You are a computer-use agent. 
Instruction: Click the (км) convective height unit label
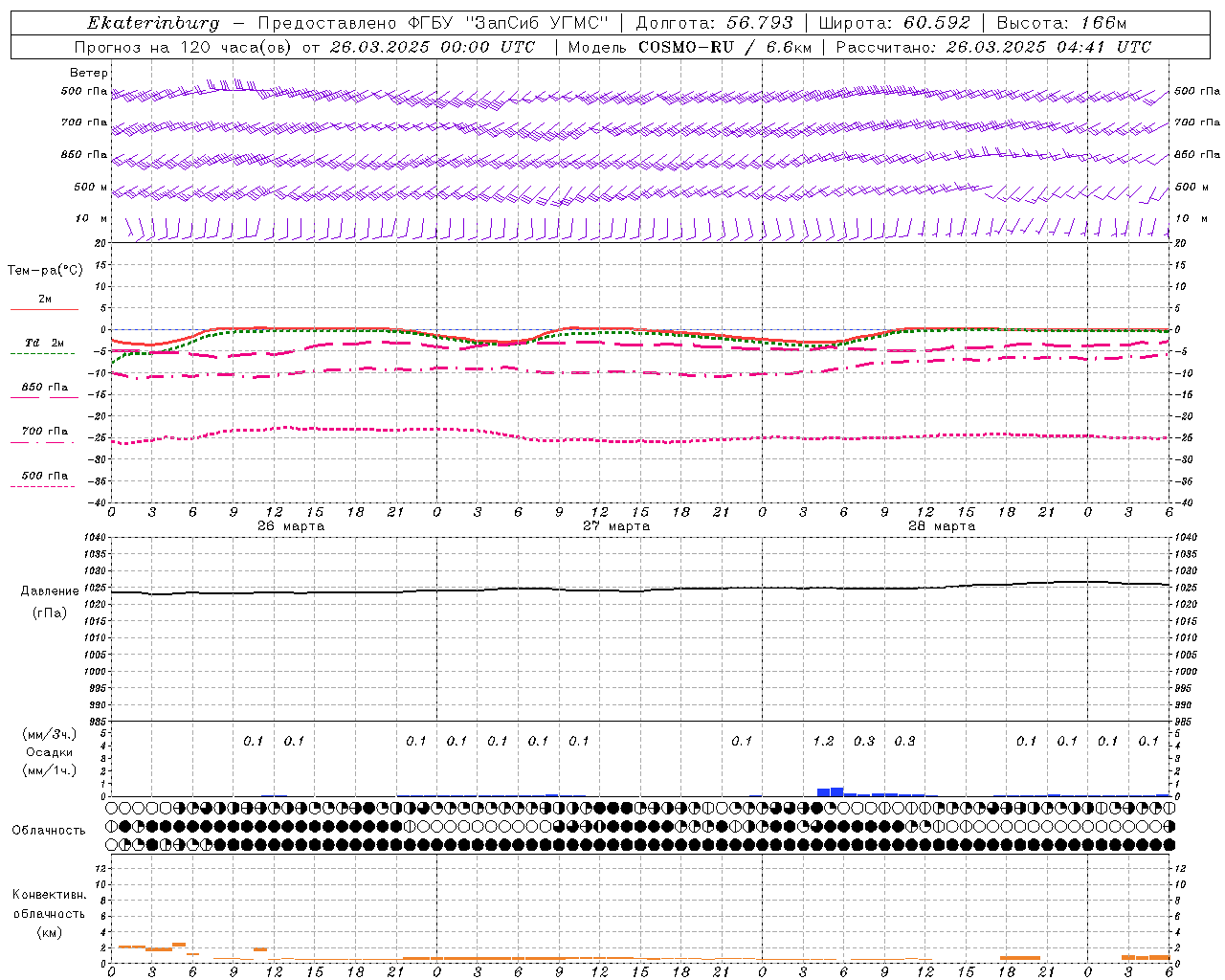(49, 932)
